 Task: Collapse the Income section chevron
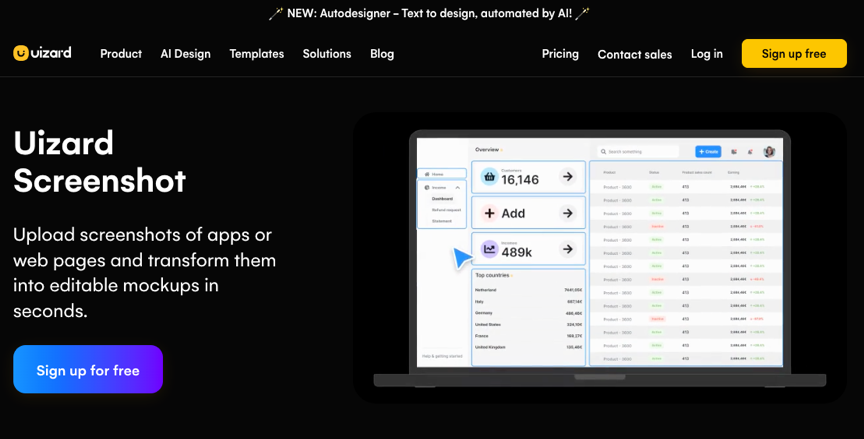457,188
